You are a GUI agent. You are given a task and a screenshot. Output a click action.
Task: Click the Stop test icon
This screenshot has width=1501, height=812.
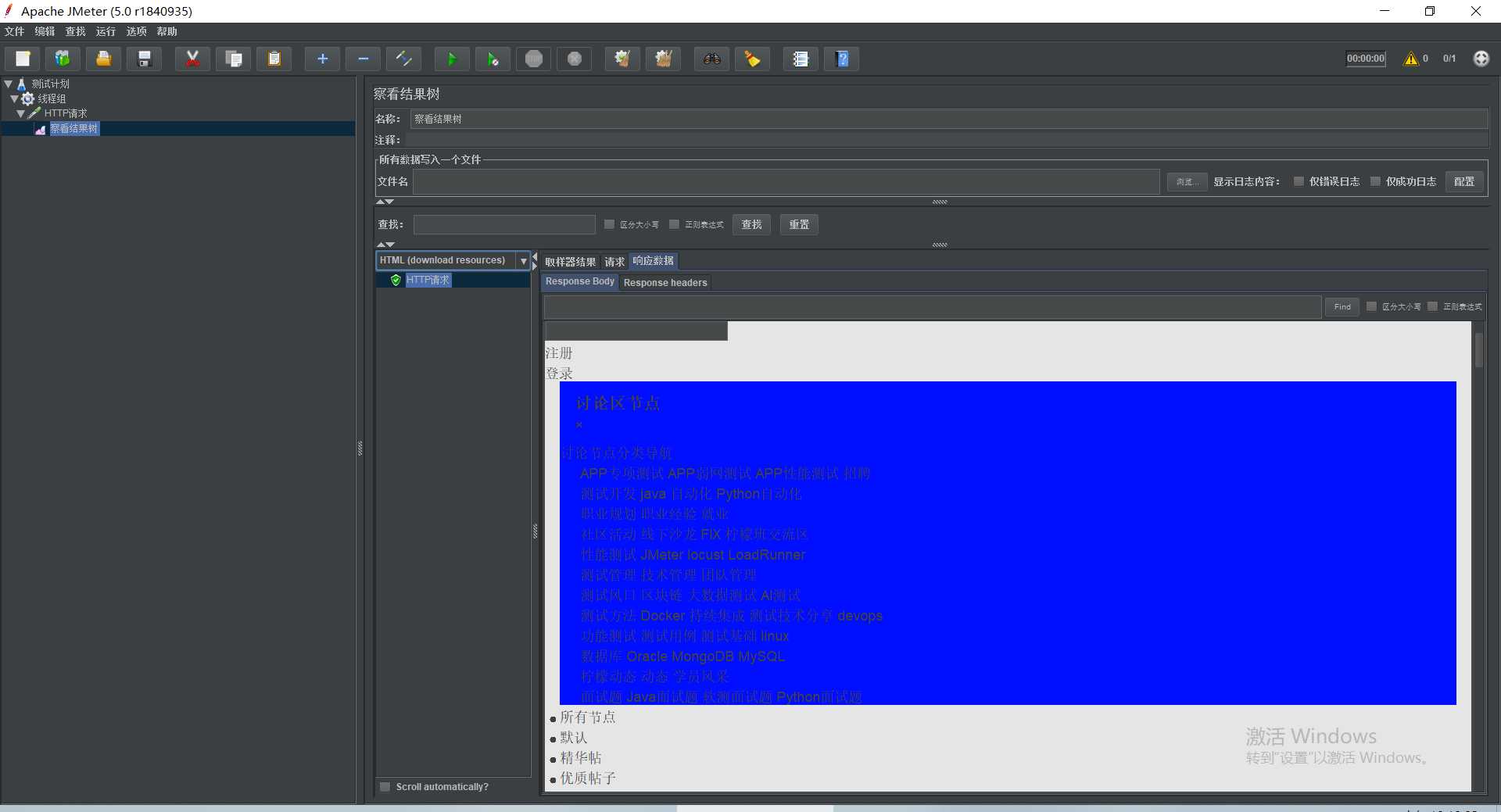coord(534,59)
